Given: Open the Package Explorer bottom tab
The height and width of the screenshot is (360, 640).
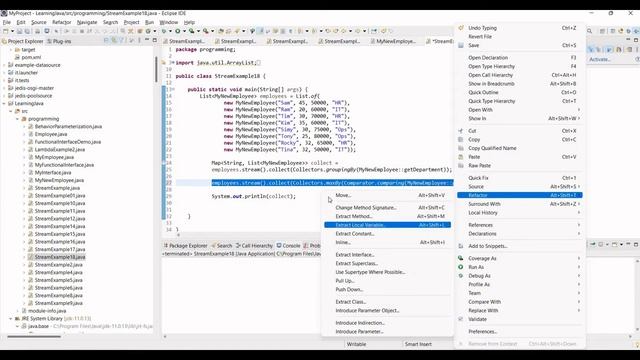Looking at the screenshot, I should 185,246.
